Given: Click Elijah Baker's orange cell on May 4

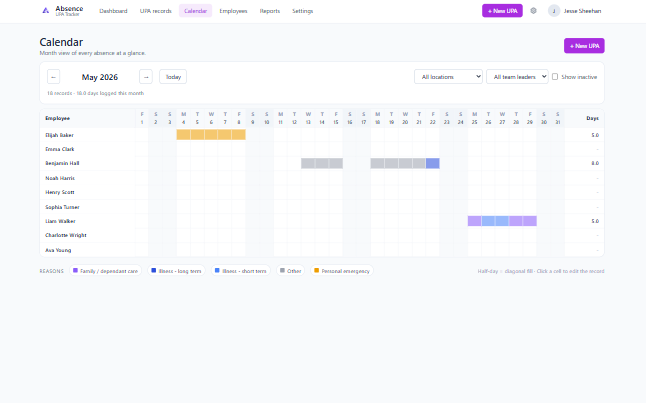Looking at the screenshot, I should point(183,135).
